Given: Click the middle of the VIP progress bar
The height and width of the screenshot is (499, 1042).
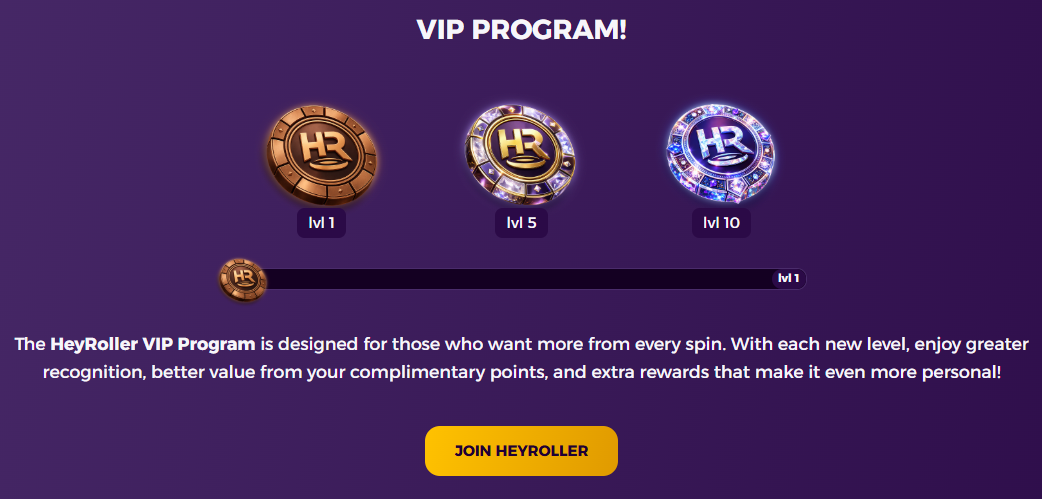Looking at the screenshot, I should 522,279.
